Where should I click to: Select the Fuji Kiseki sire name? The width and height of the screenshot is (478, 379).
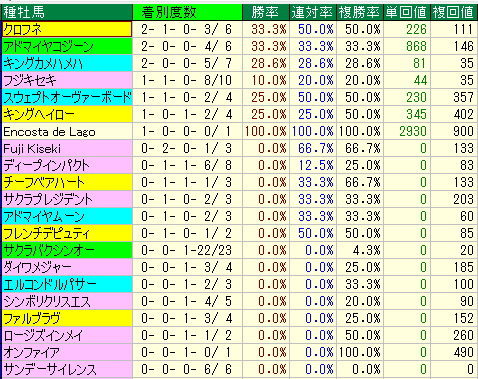tap(32, 149)
